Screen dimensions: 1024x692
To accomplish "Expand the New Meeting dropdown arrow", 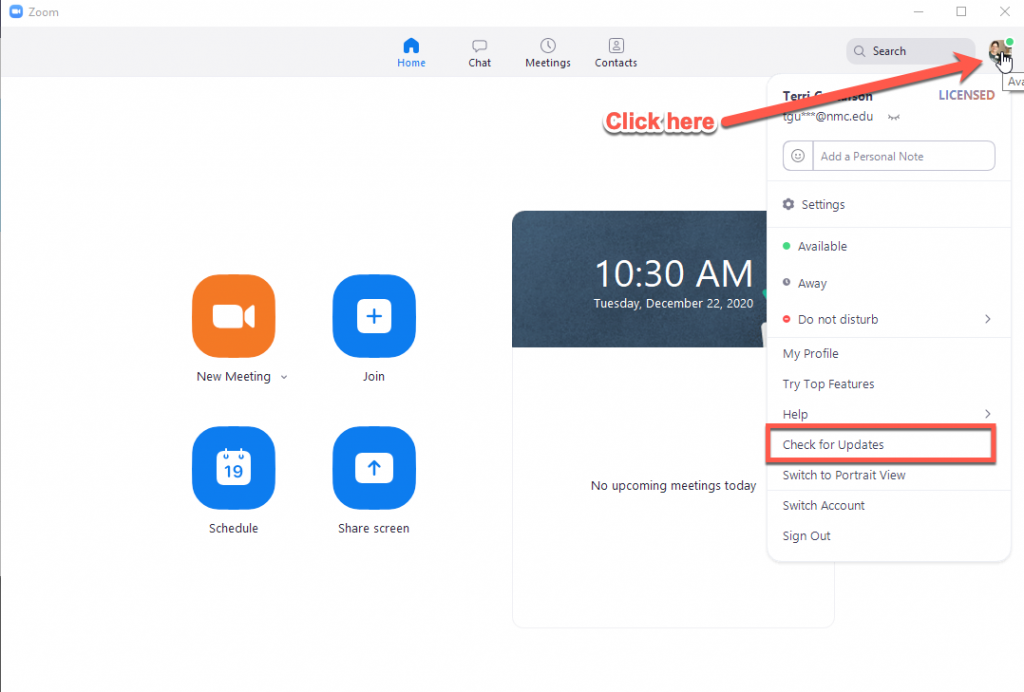I will [284, 377].
